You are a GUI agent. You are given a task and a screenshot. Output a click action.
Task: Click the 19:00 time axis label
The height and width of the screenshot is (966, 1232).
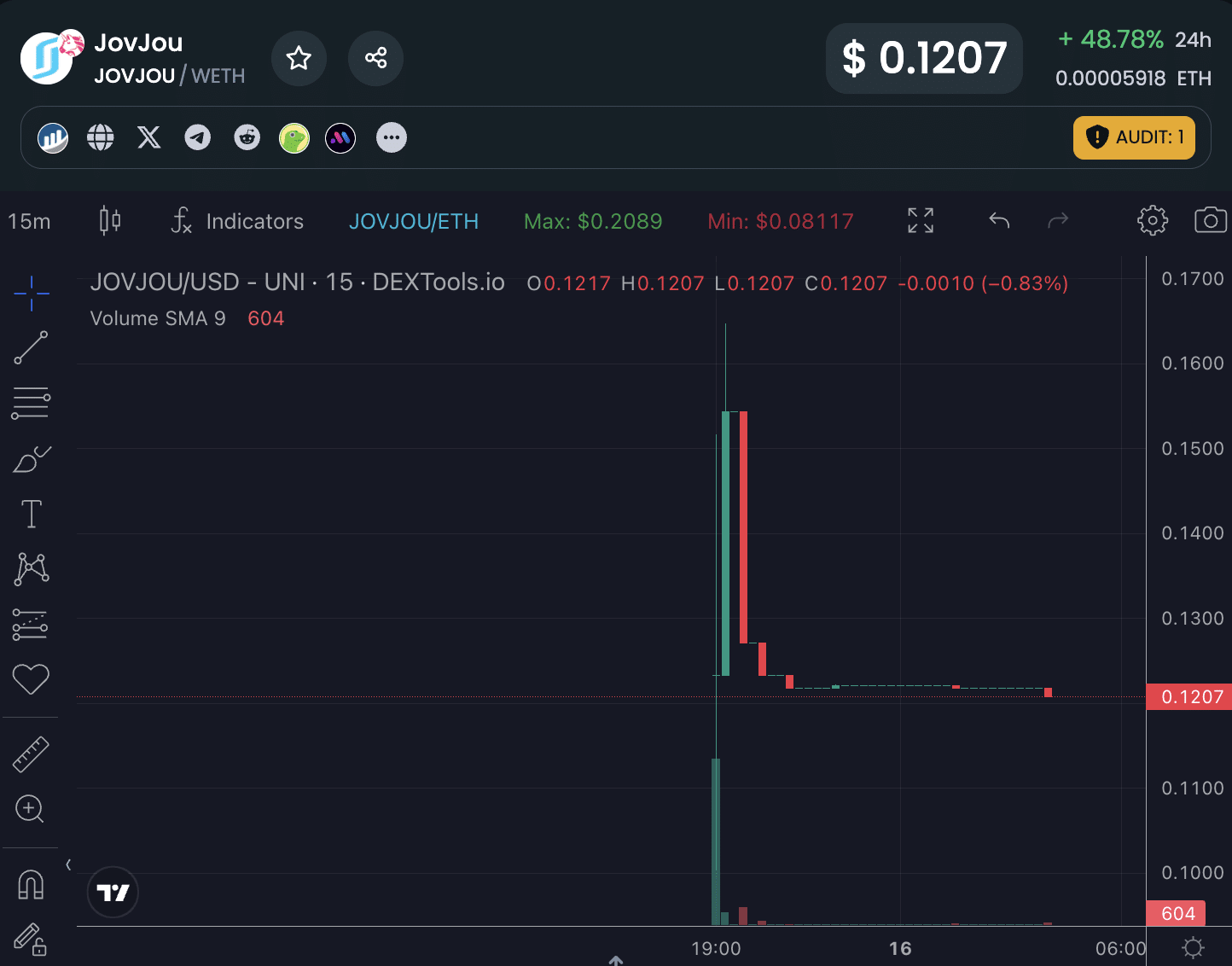716,949
